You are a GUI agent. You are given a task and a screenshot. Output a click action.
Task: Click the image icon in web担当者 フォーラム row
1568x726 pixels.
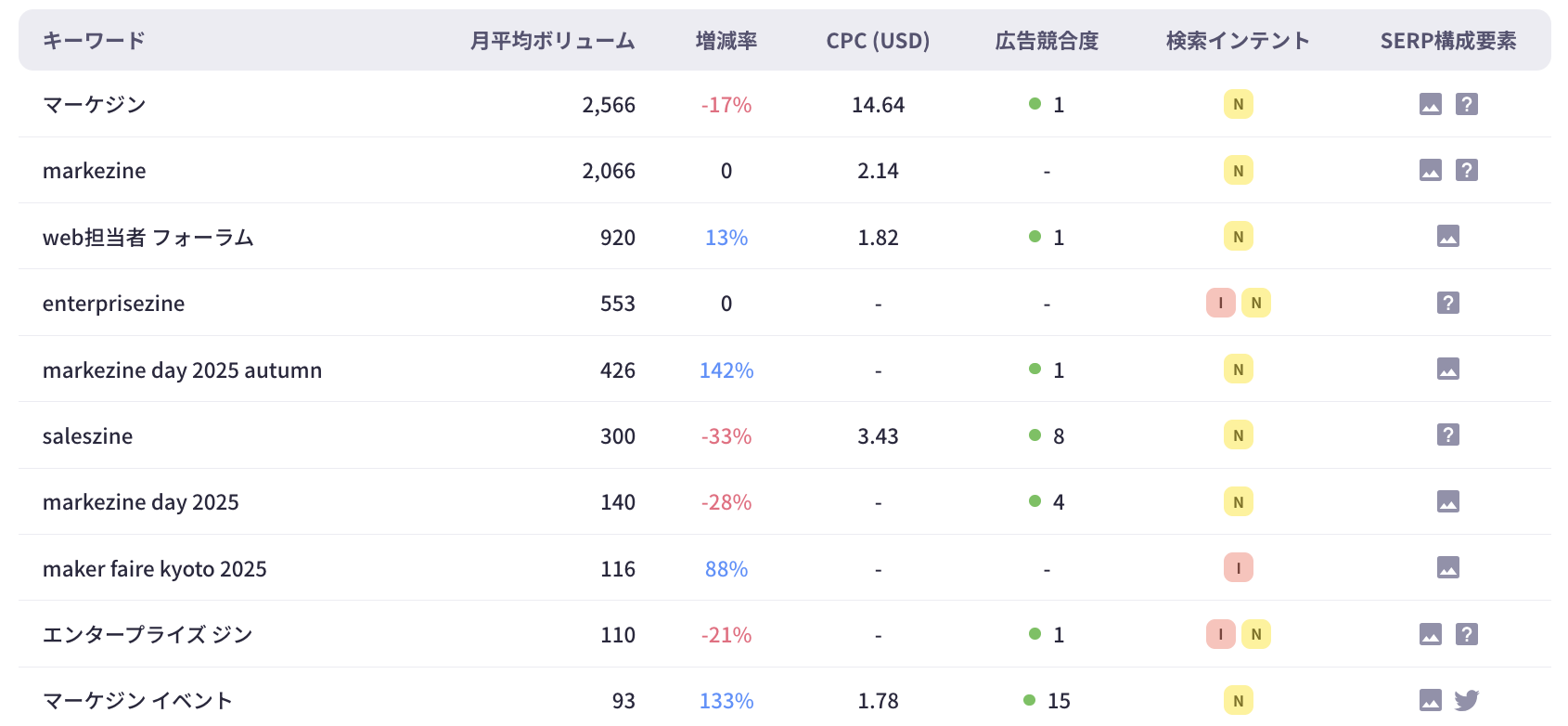pos(1447,237)
